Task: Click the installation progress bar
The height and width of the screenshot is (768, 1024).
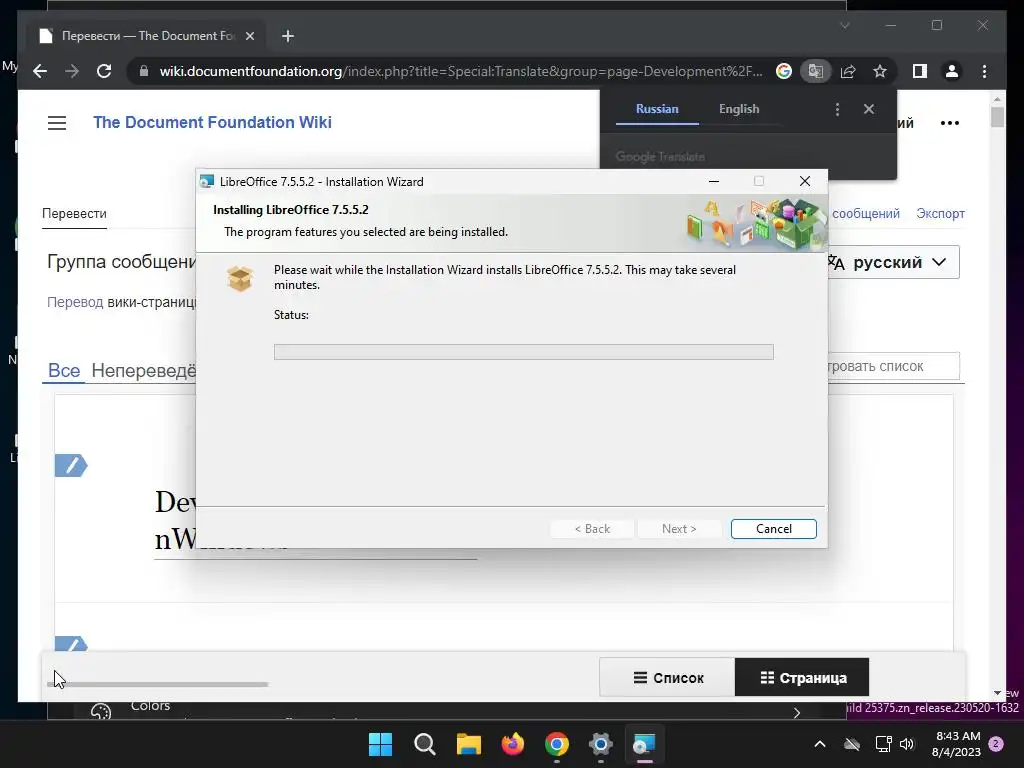Action: pyautogui.click(x=523, y=352)
